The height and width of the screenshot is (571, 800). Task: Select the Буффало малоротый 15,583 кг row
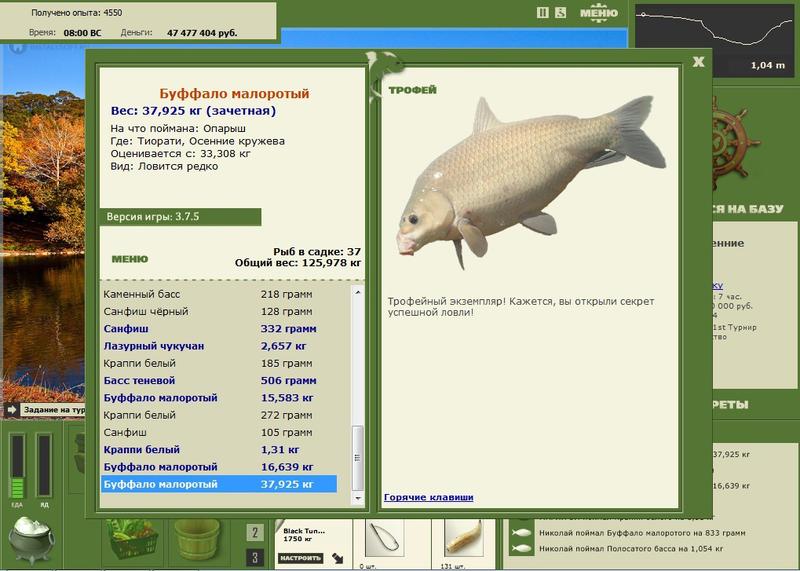219,398
